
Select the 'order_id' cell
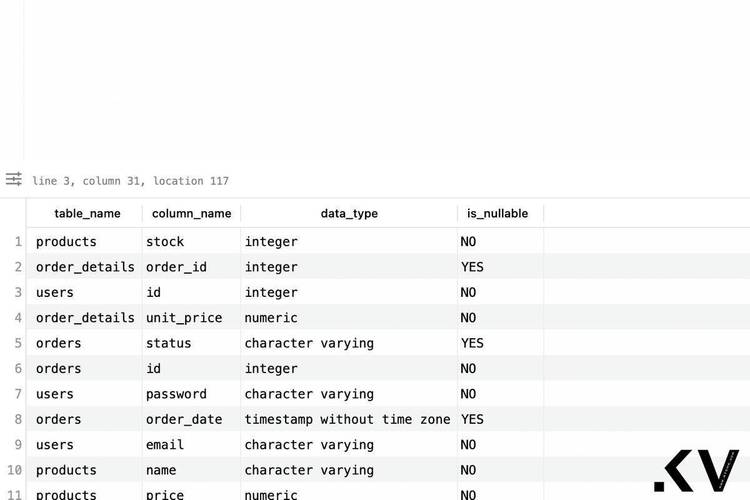(x=177, y=267)
